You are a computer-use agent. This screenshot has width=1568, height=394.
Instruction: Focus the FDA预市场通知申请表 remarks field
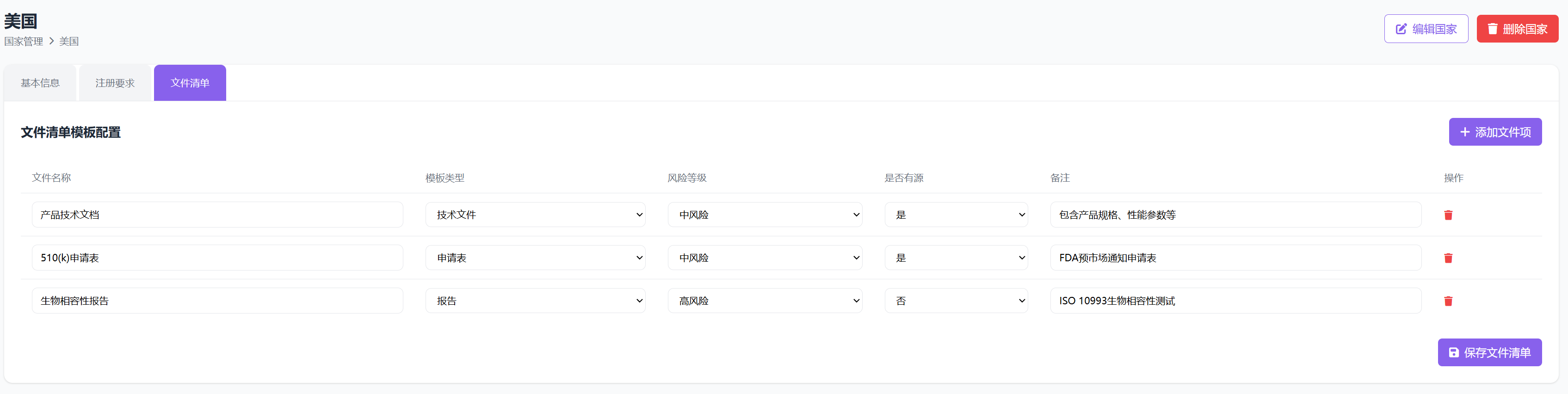coord(1235,258)
